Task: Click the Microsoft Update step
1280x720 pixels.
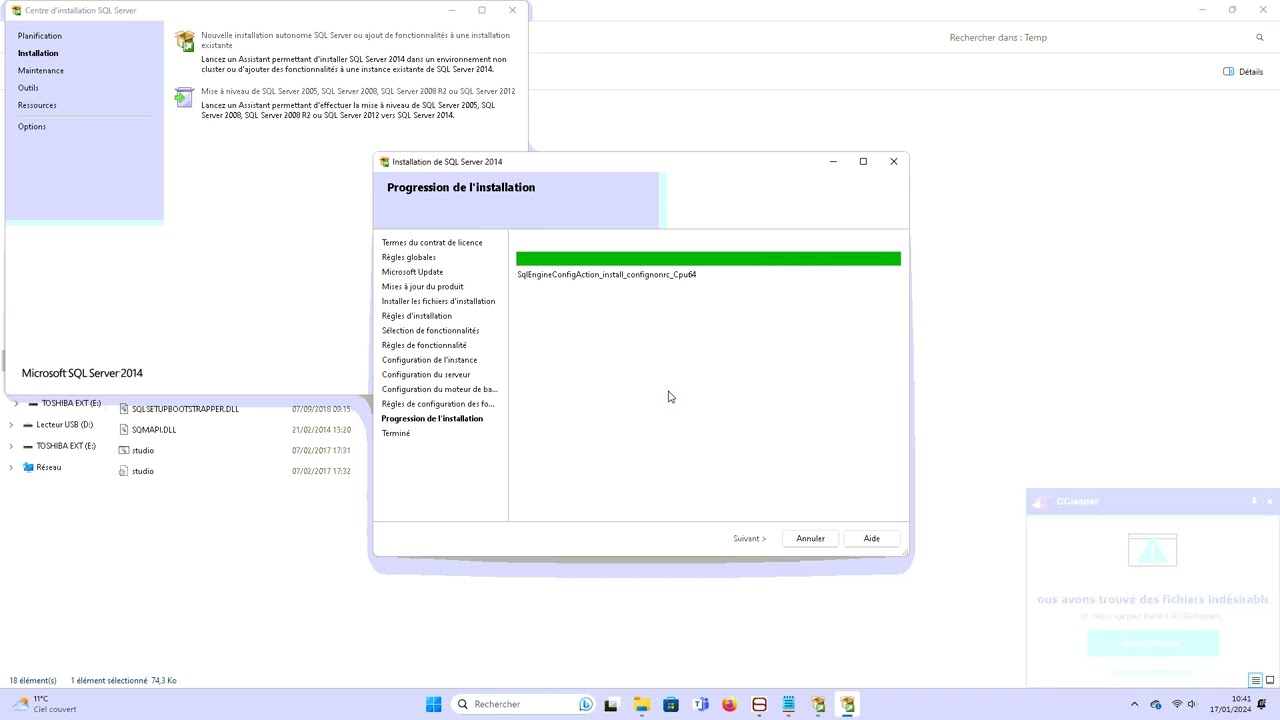Action: 412,272
